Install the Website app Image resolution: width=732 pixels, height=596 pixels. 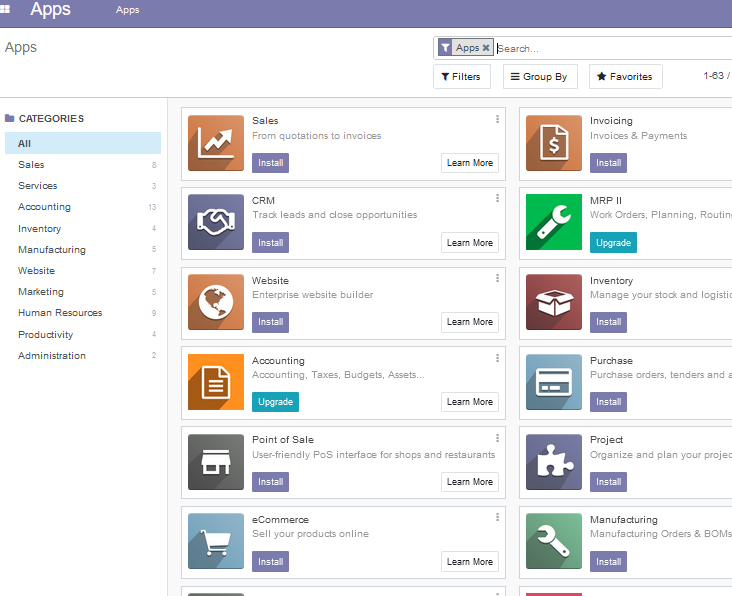(270, 322)
